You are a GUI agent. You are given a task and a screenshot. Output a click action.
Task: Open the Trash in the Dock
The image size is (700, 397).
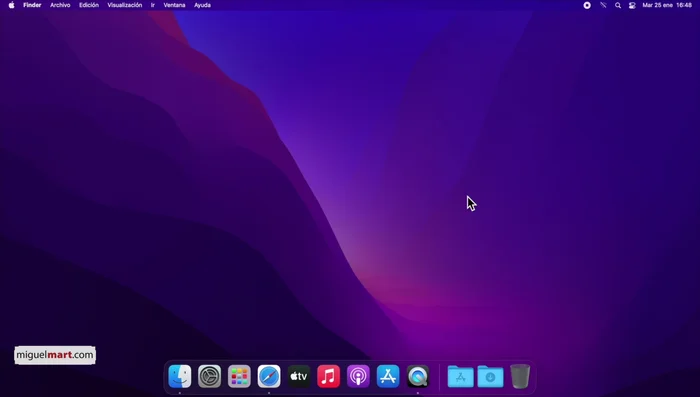pos(520,376)
